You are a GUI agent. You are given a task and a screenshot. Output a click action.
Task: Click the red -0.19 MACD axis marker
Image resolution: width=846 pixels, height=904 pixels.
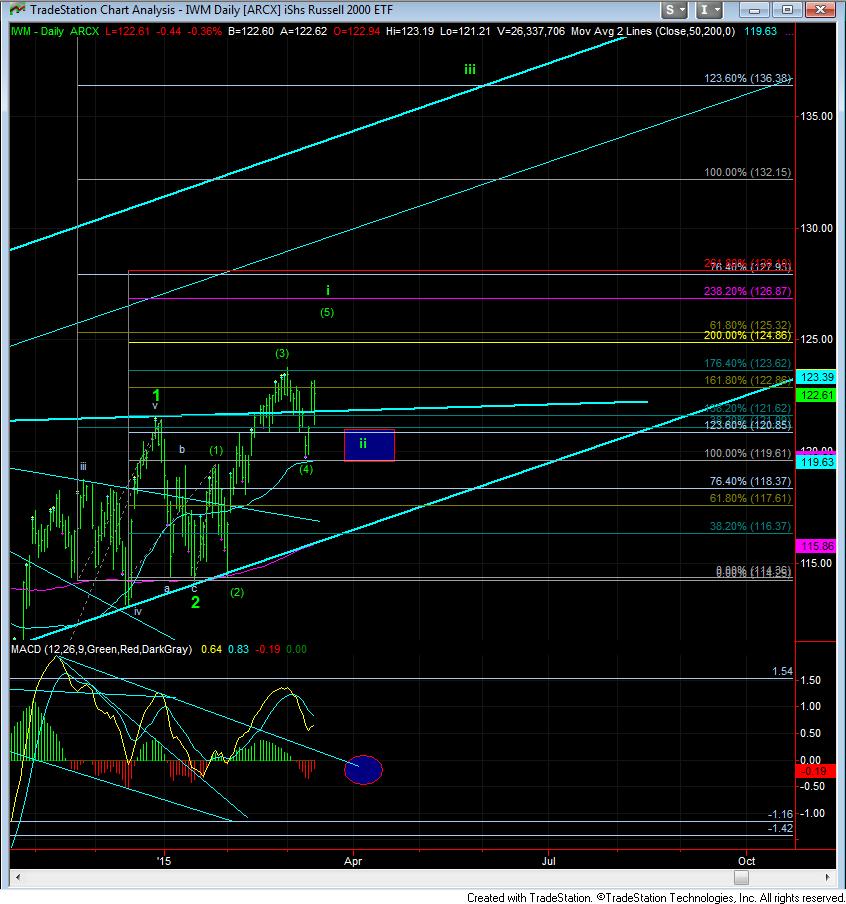tap(815, 771)
